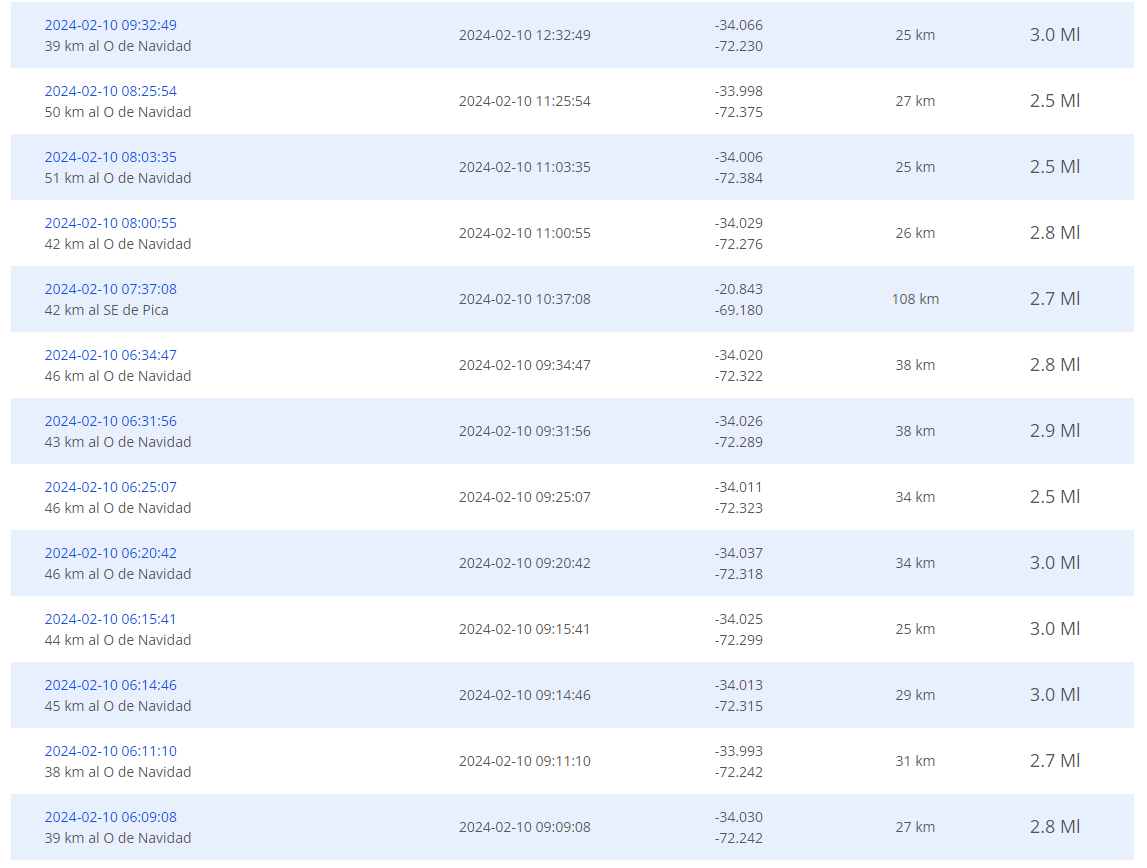
Task: Click the '50 km al O de Navidad' text
Action: pyautogui.click(x=117, y=112)
